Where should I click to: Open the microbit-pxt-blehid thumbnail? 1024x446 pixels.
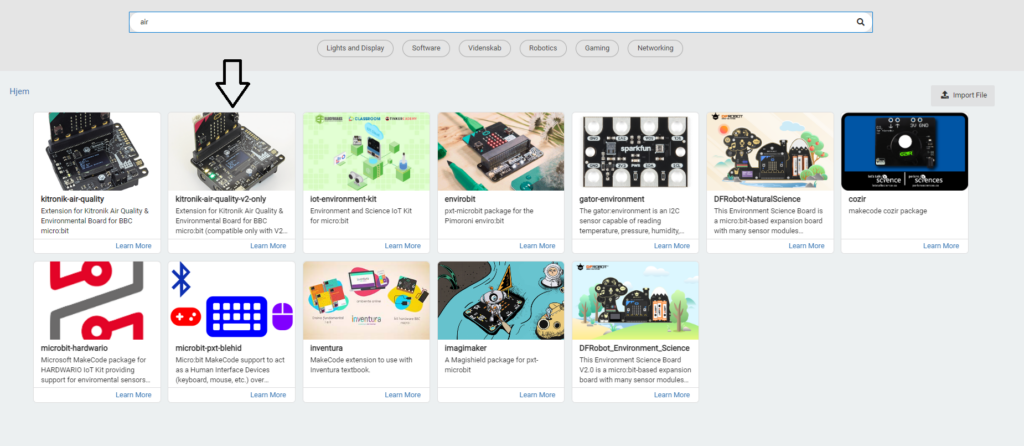click(231, 300)
